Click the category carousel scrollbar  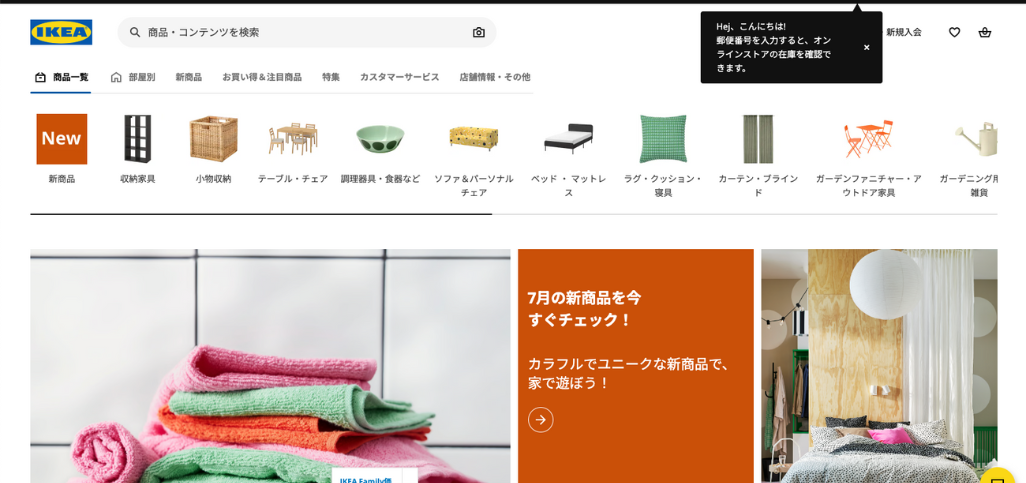[513, 214]
